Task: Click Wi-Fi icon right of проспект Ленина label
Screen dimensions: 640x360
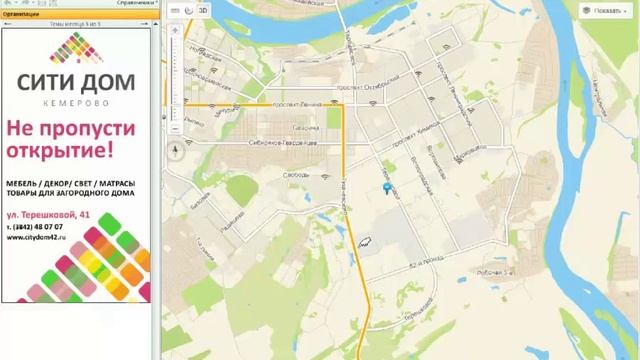Action: [x=334, y=102]
